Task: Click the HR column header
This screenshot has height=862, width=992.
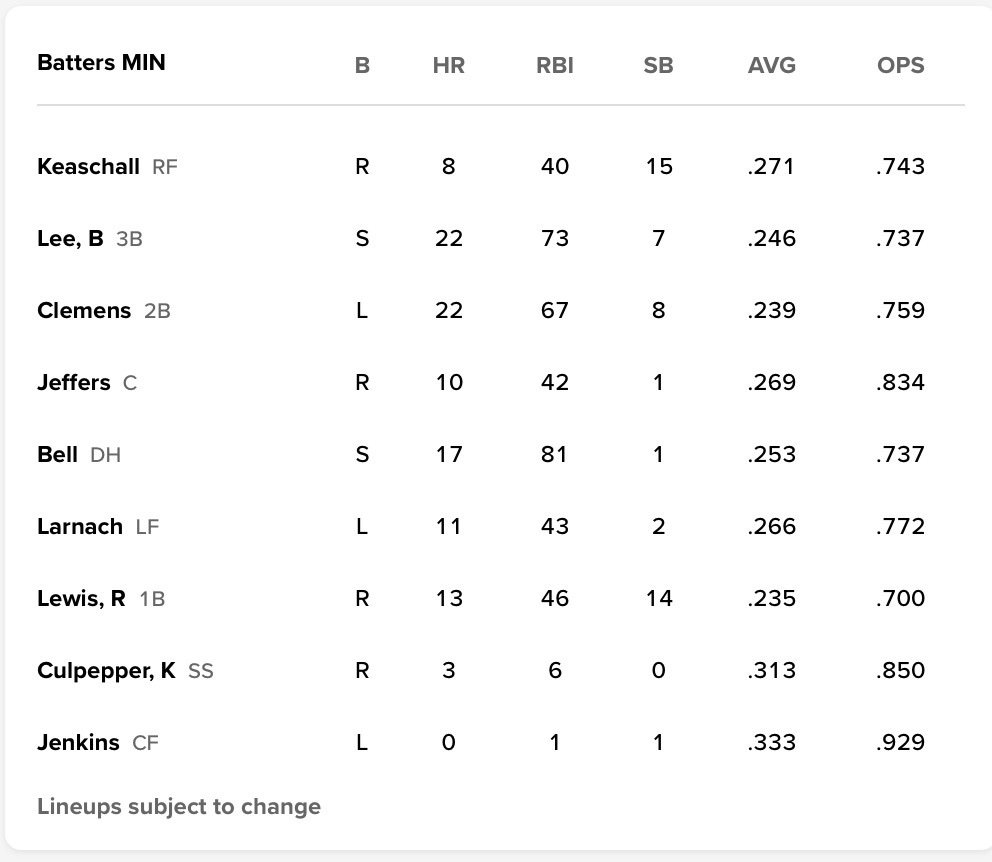Action: tap(449, 65)
